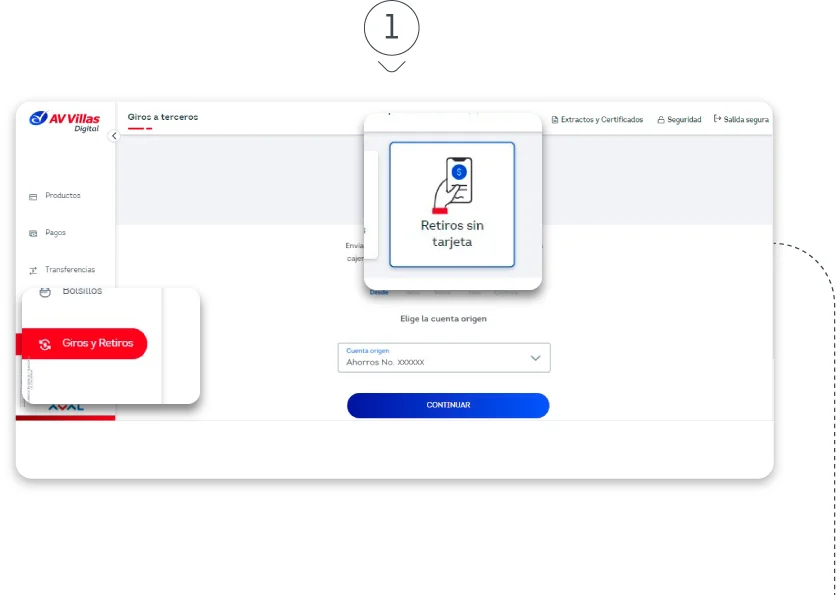The height and width of the screenshot is (595, 837).
Task: Click the arrow in Ahorros No. dropdown
Action: point(535,358)
